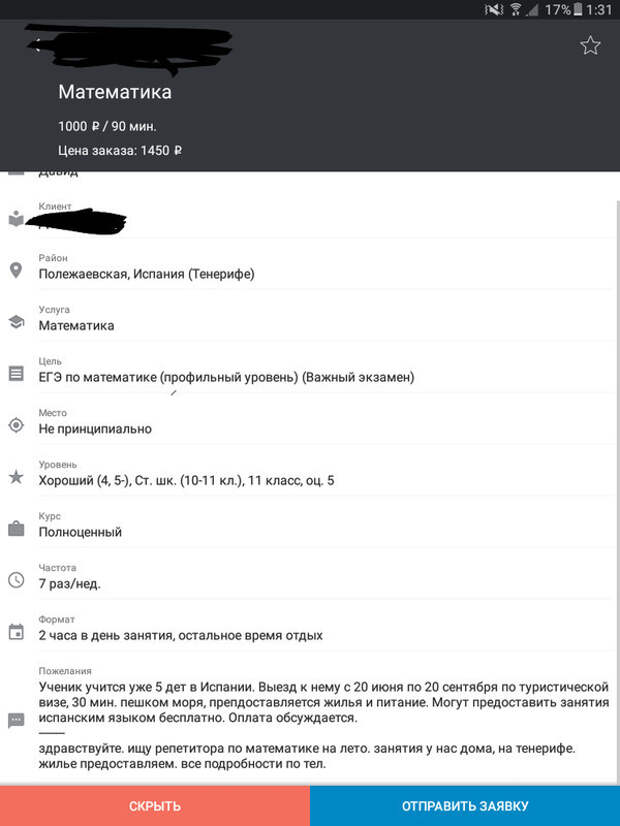Tap the graduation cap service icon

tap(16, 322)
